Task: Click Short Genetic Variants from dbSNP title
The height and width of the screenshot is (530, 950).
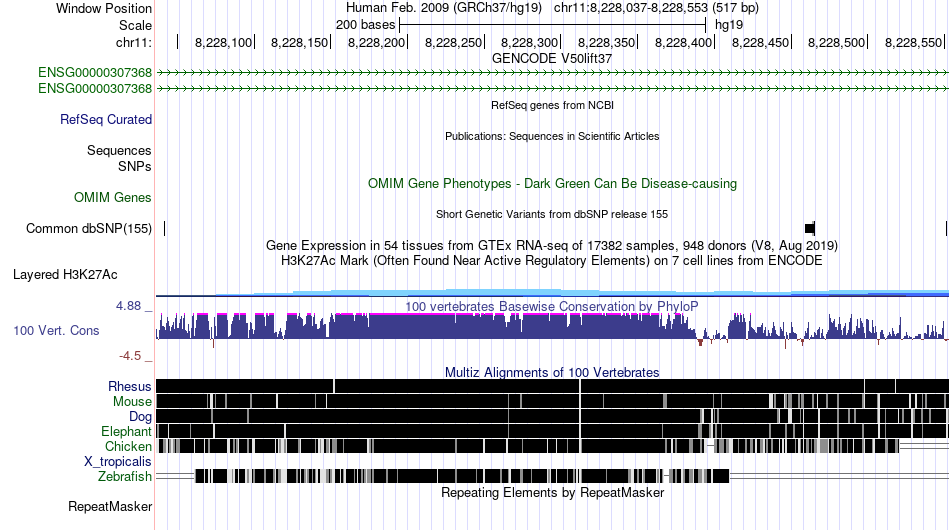Action: pyautogui.click(x=552, y=214)
